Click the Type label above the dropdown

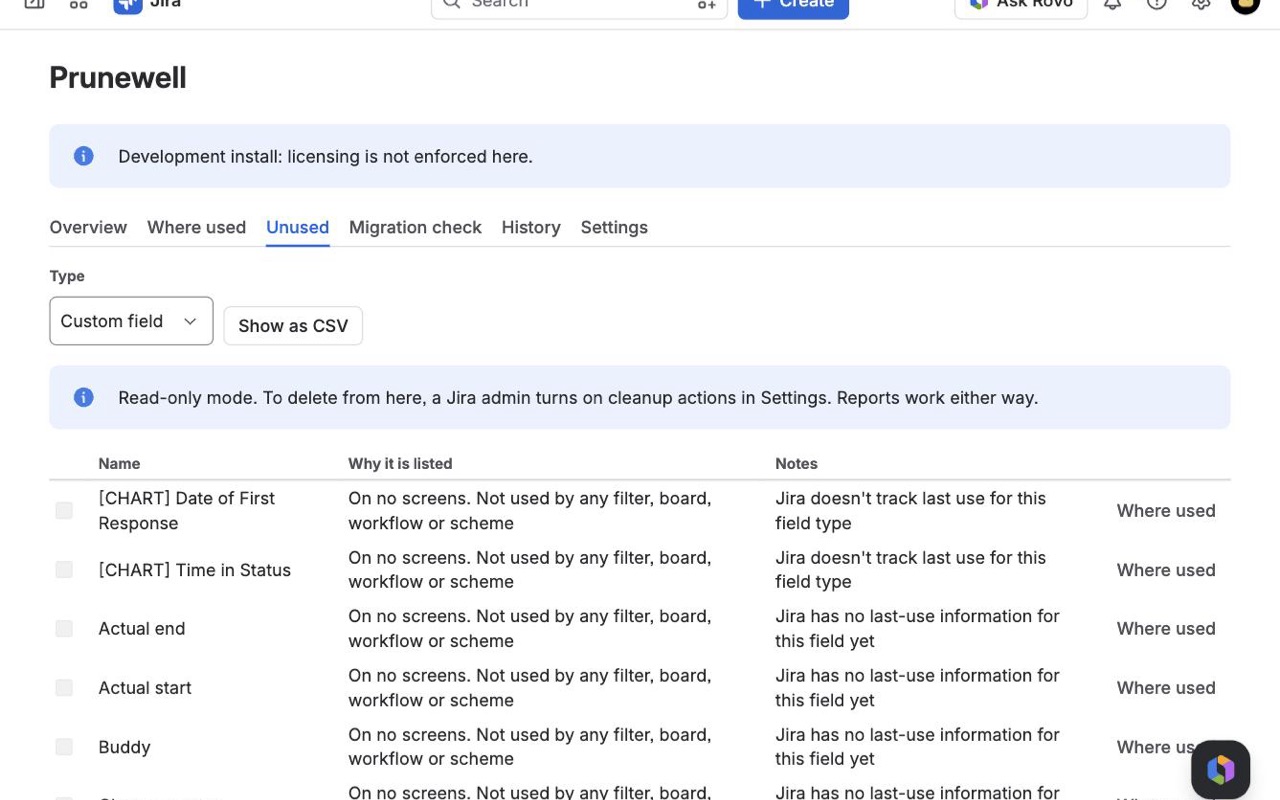tap(67, 276)
